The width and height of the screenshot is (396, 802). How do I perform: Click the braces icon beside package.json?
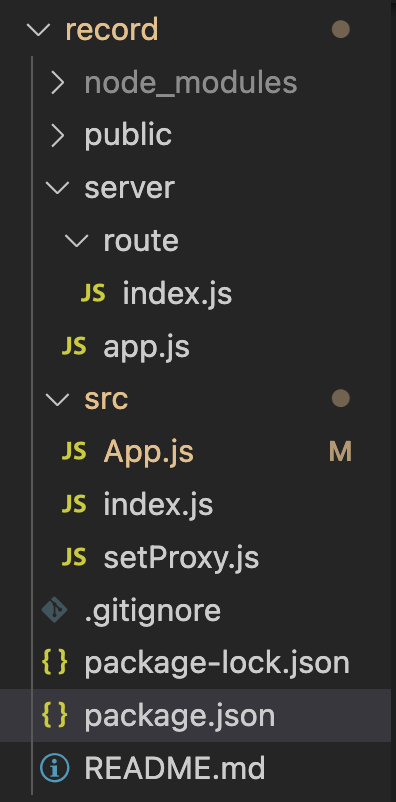coord(55,715)
